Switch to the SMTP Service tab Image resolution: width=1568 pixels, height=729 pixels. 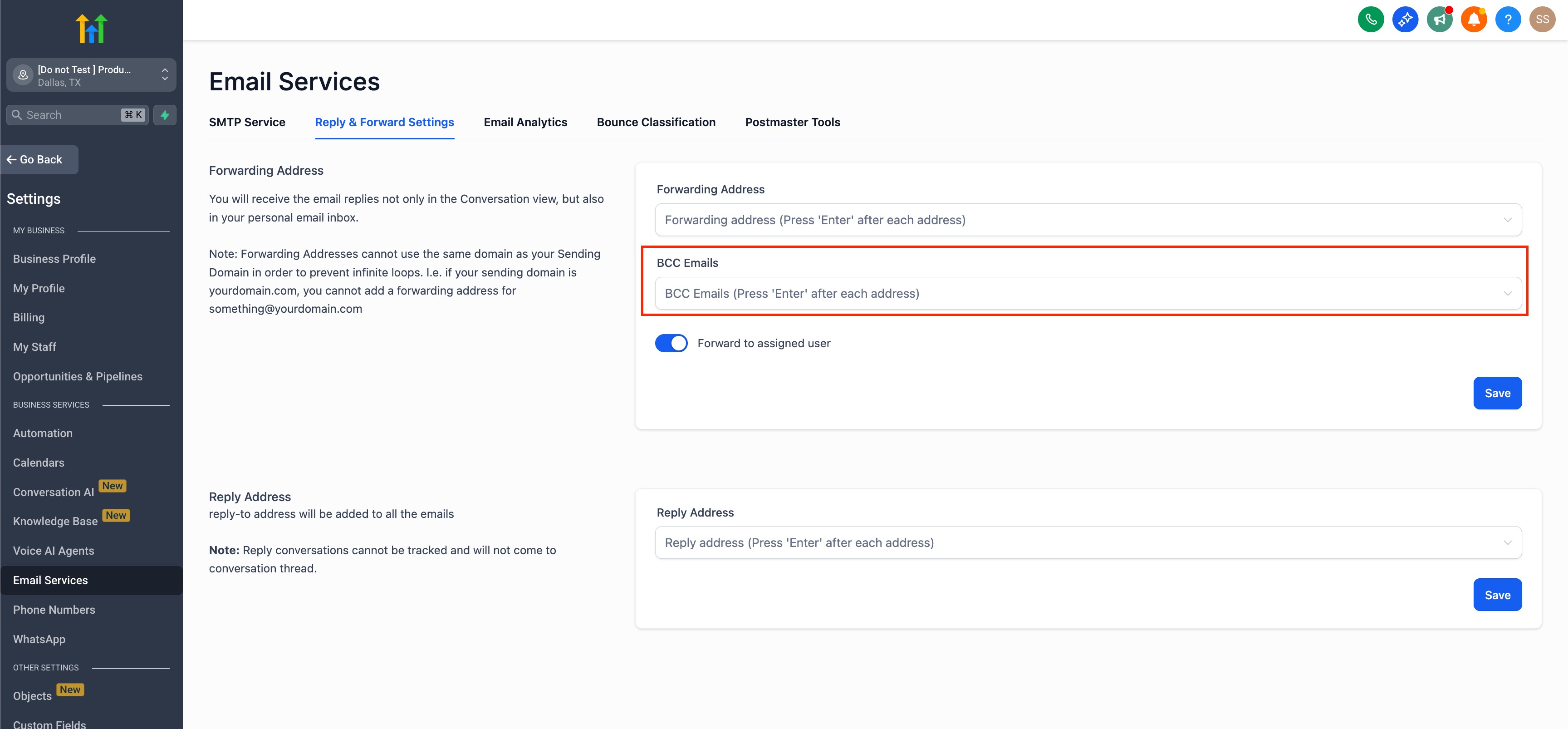(247, 123)
